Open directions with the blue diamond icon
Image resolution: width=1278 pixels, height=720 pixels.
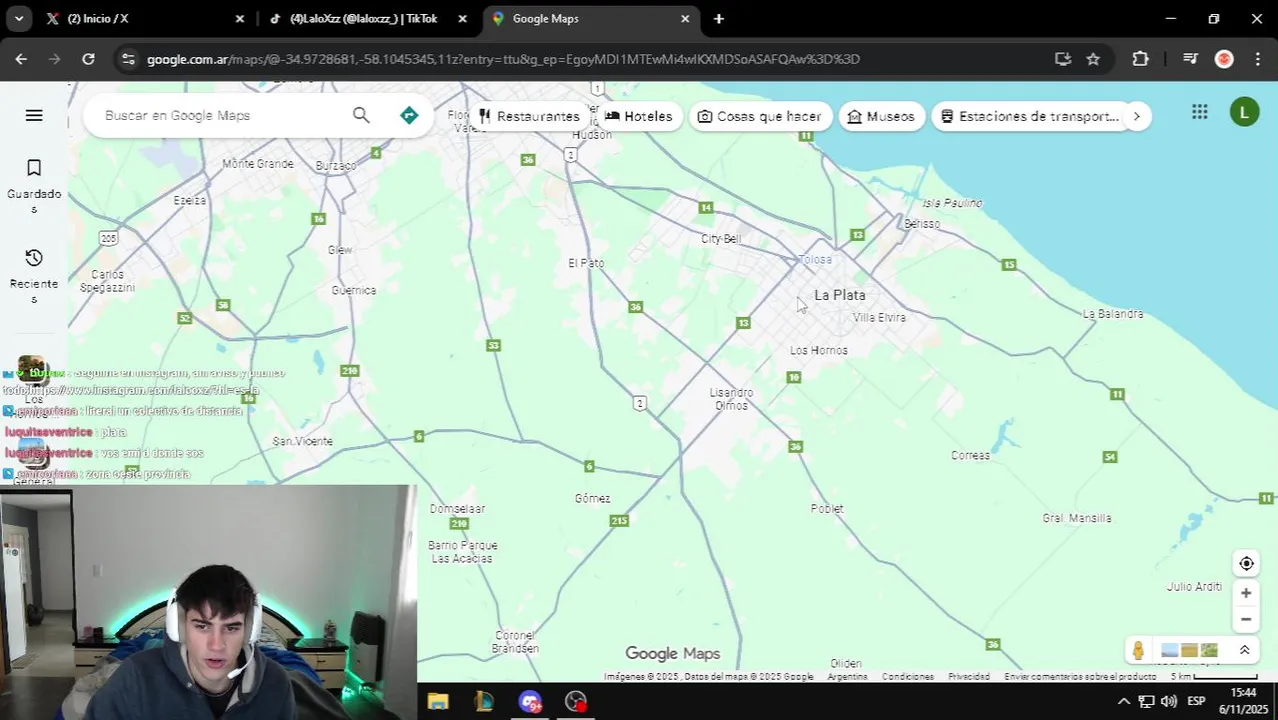pos(409,115)
